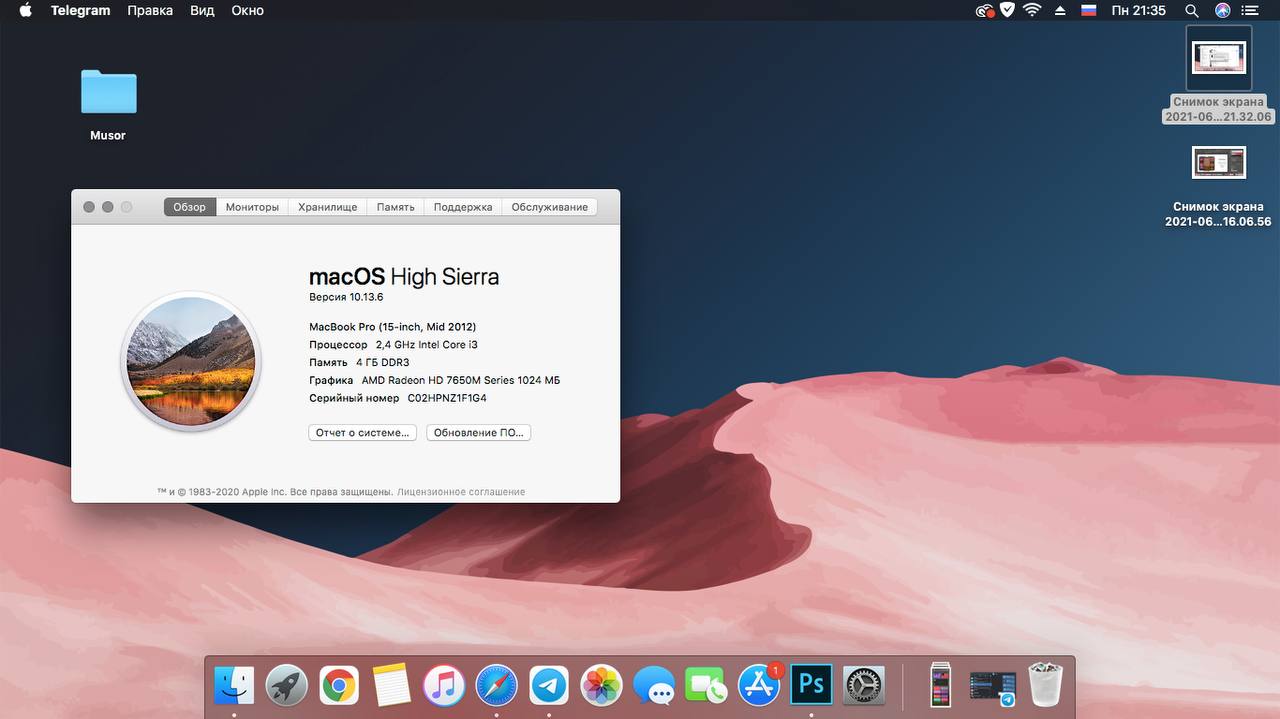Open iTunes music icon in Dock
The width and height of the screenshot is (1280, 719).
pyautogui.click(x=444, y=686)
